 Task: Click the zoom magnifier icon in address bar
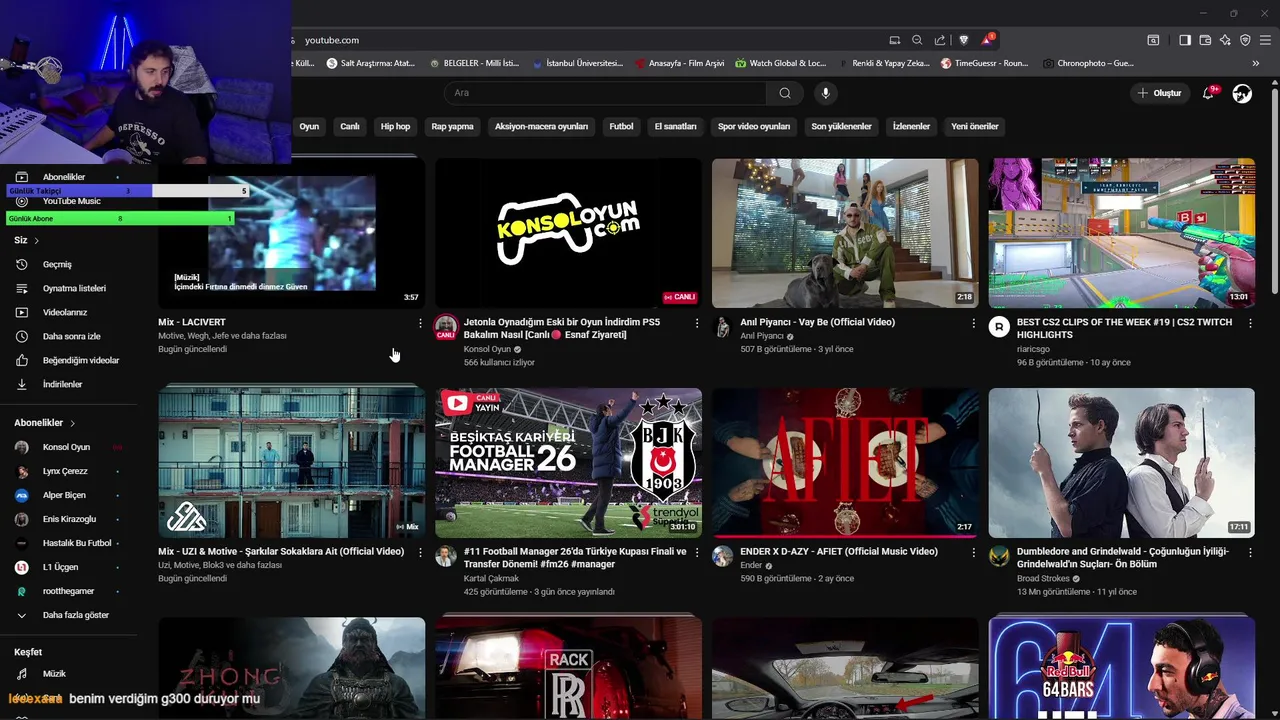(917, 40)
